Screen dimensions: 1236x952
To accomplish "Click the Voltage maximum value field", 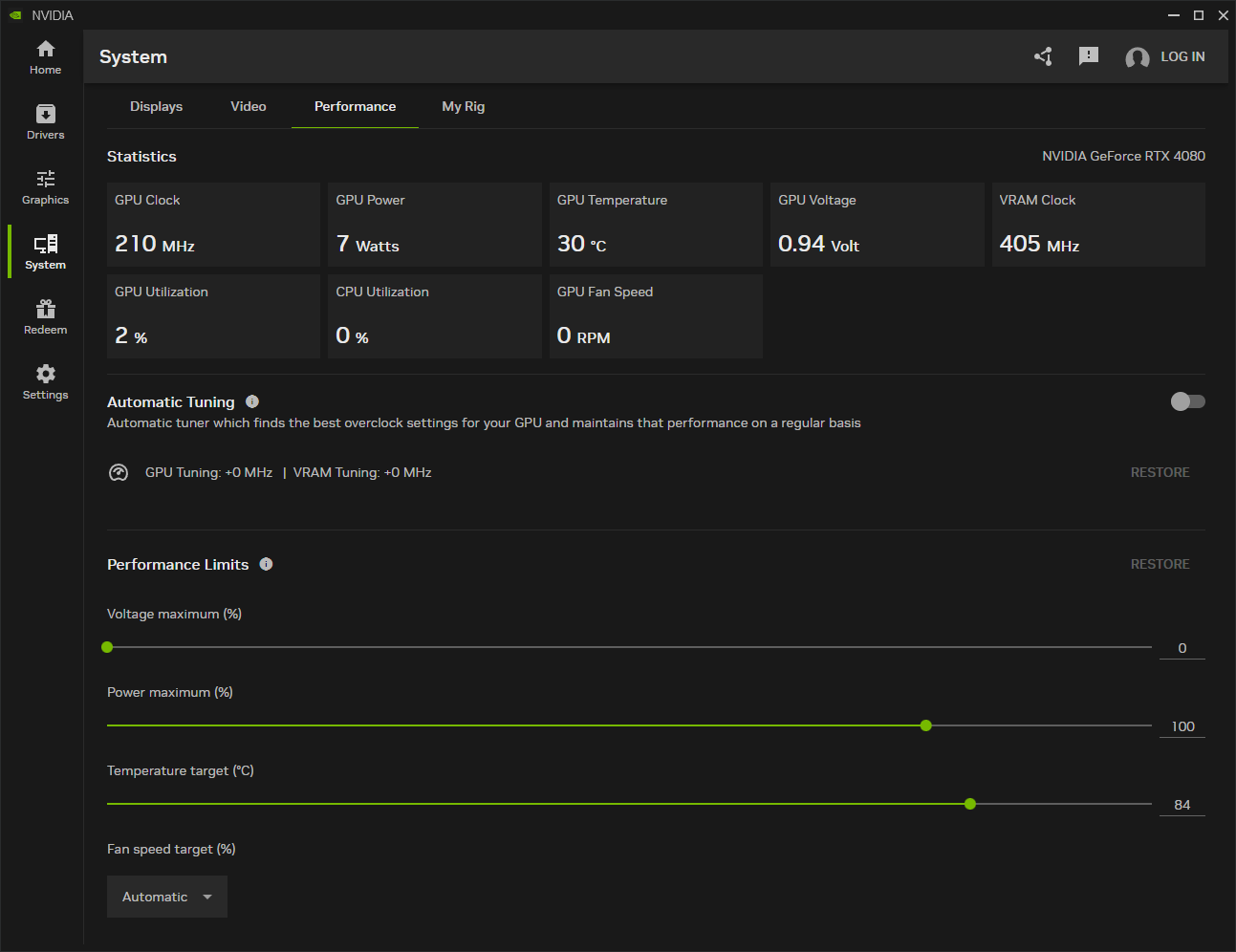I will pyautogui.click(x=1182, y=648).
